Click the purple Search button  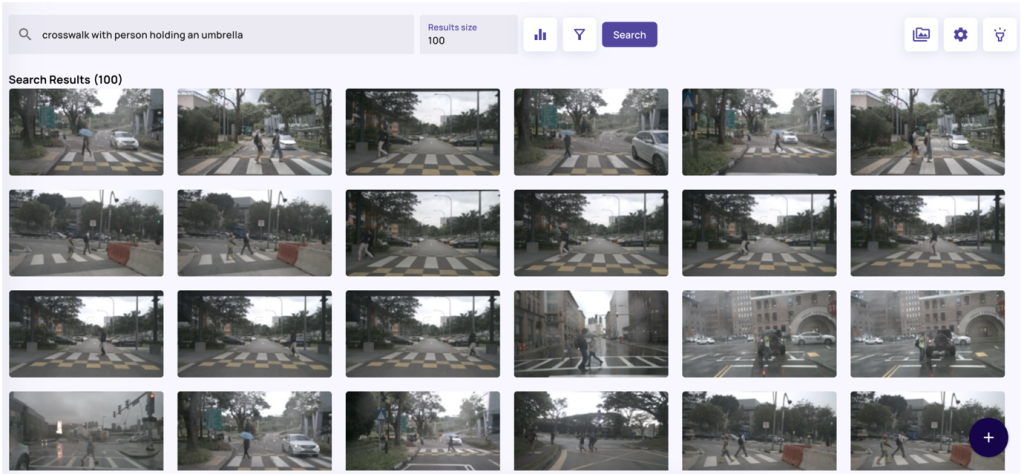(630, 35)
